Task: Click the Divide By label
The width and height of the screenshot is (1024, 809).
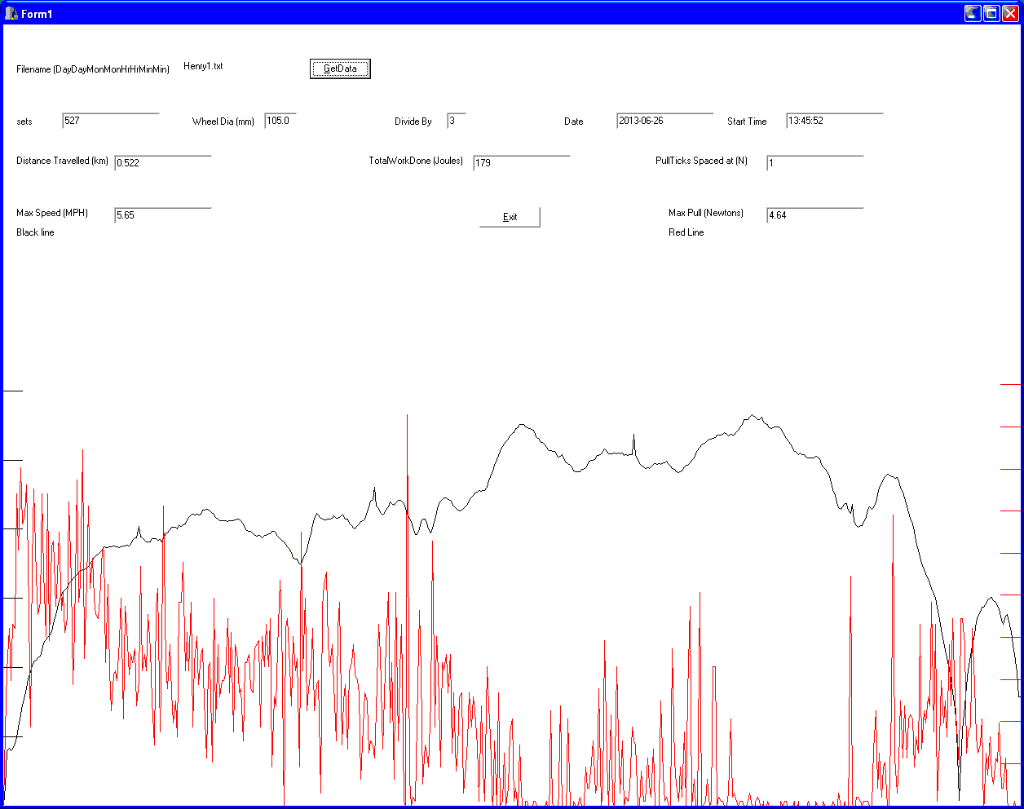Action: [413, 121]
